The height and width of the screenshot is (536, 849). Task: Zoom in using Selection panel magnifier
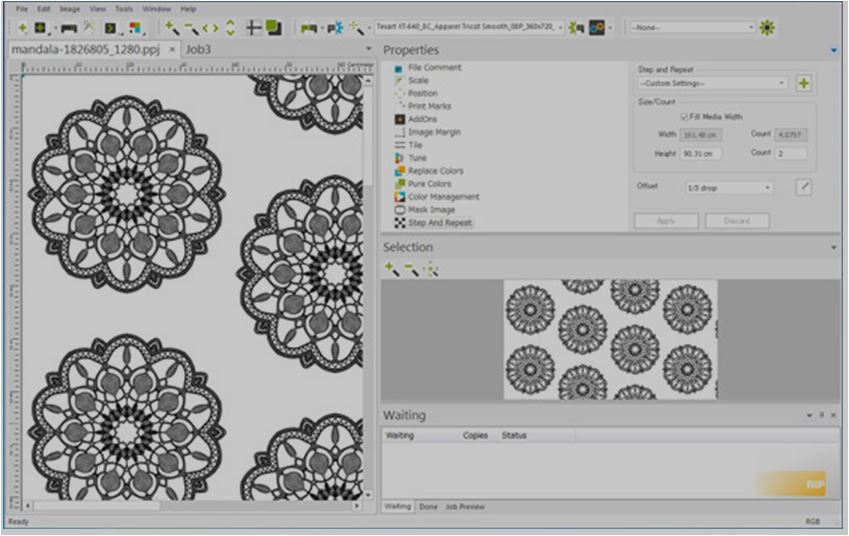[392, 269]
